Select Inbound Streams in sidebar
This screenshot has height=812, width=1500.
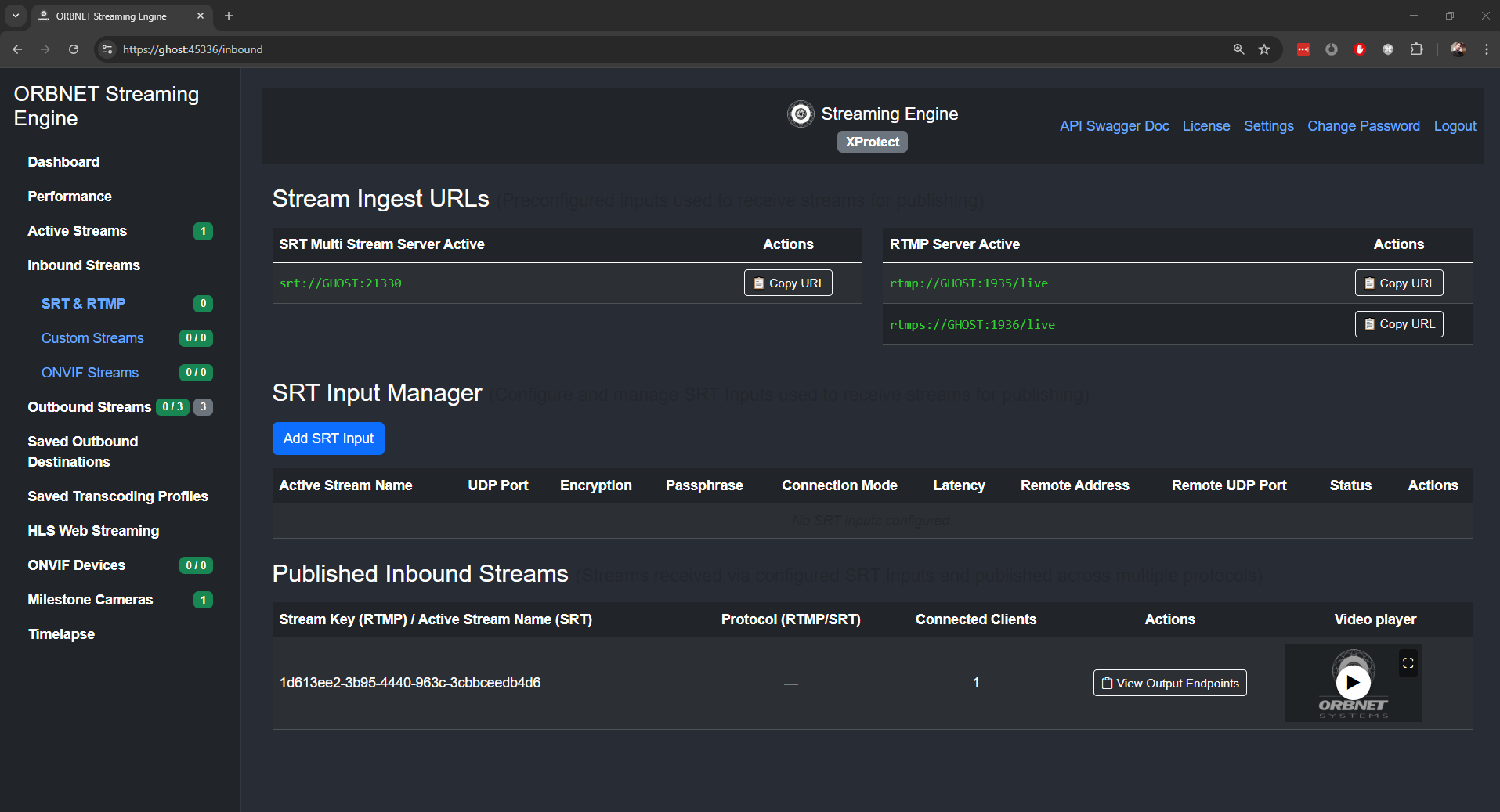tap(84, 265)
